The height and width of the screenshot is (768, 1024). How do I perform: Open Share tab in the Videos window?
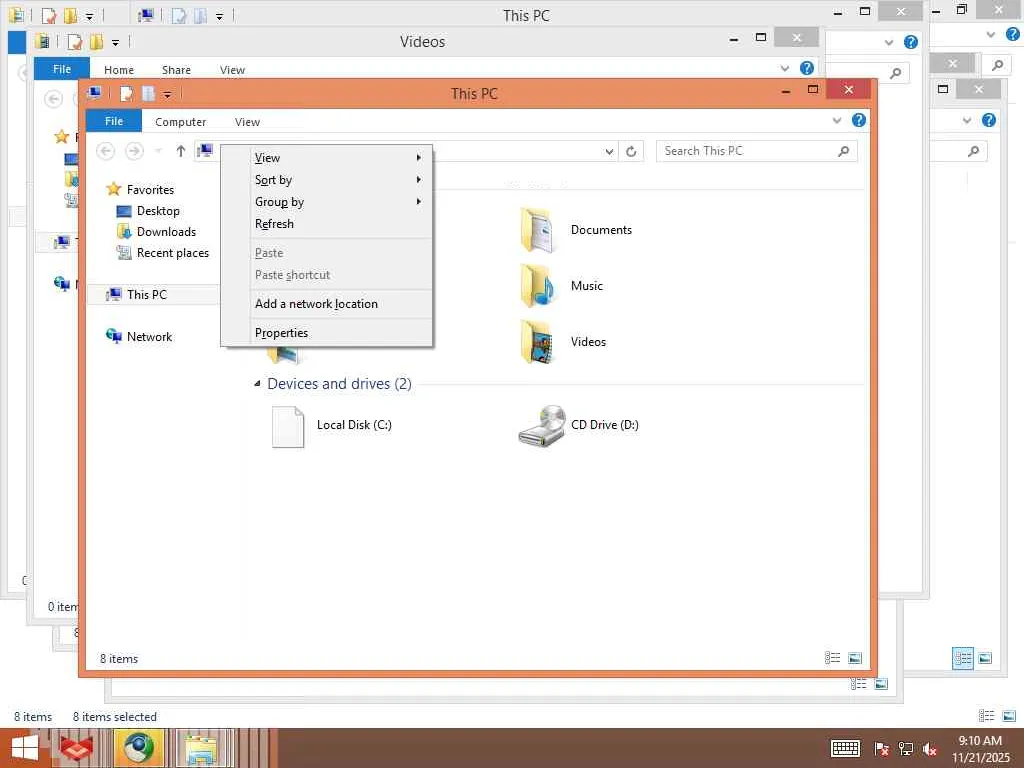click(x=176, y=70)
